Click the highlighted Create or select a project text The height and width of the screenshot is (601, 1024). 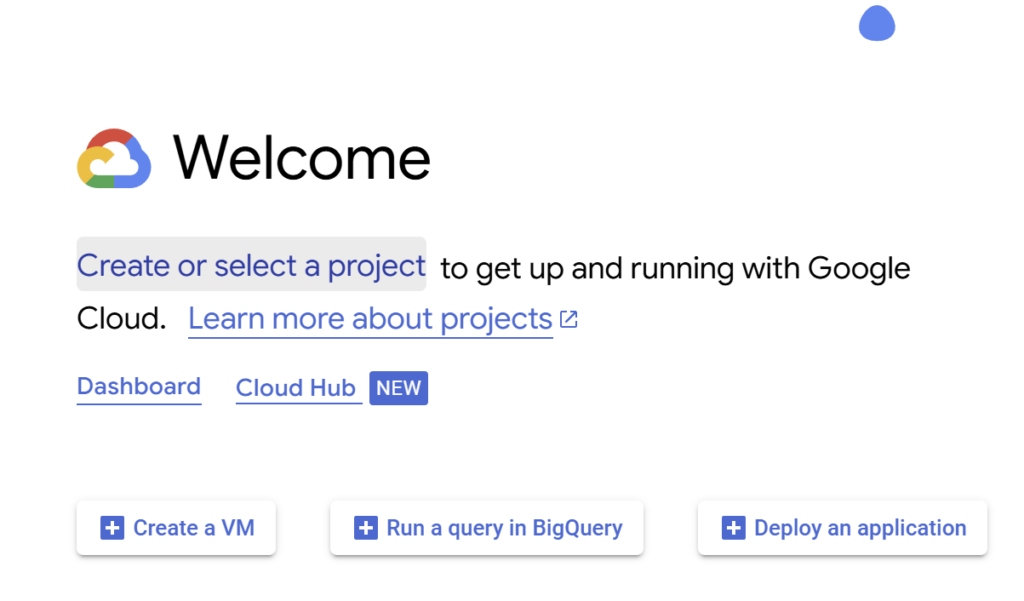point(251,266)
